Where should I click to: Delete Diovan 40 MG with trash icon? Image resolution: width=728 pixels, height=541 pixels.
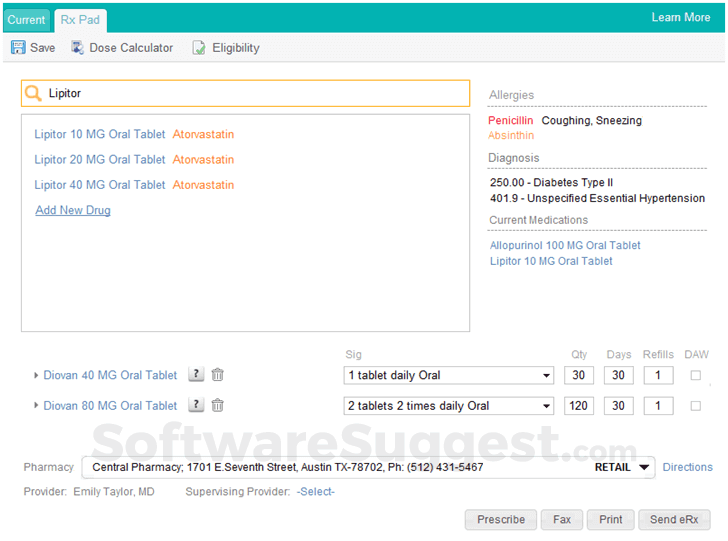pyautogui.click(x=218, y=376)
